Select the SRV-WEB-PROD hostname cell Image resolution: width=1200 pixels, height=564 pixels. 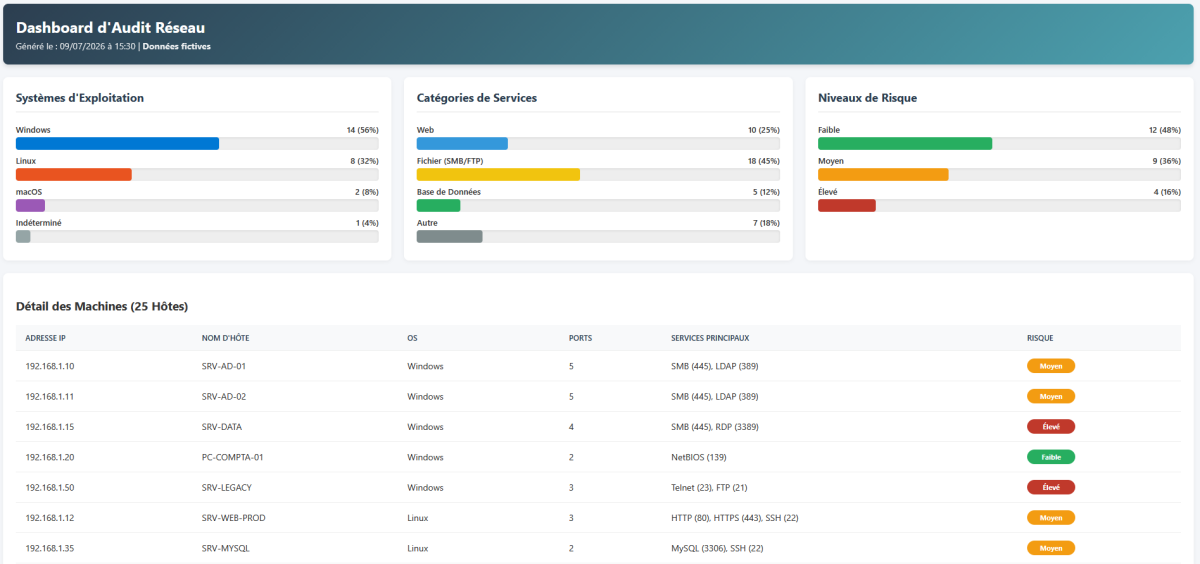pos(233,518)
